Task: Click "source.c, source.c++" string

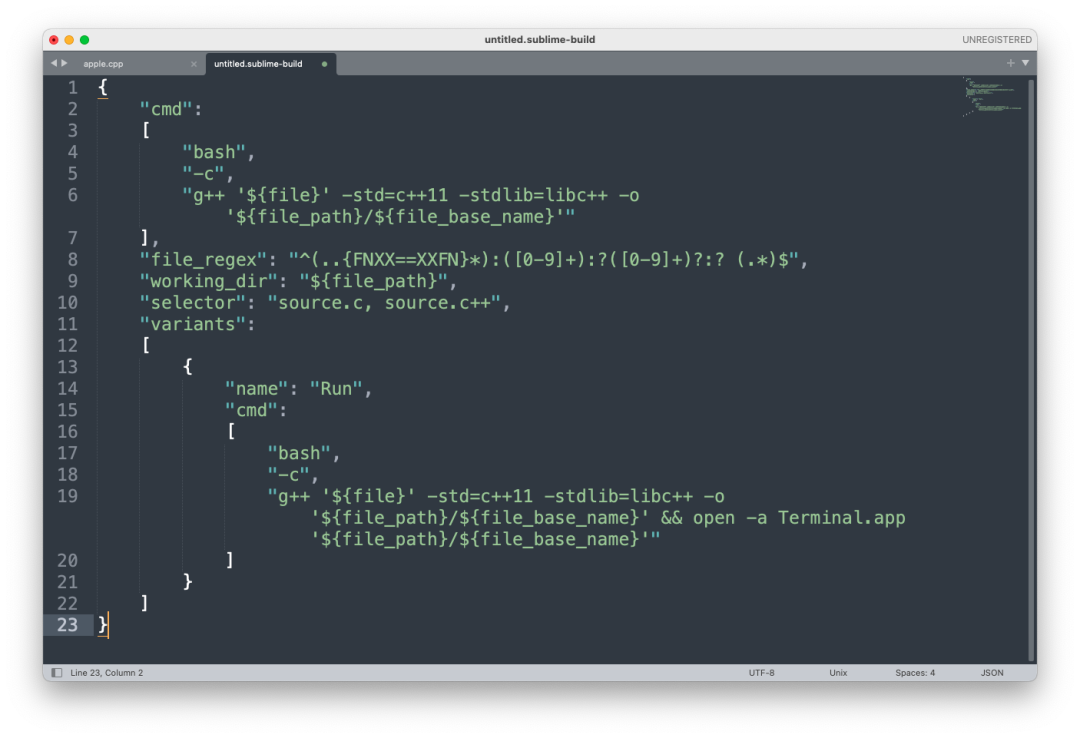Action: click(x=384, y=303)
